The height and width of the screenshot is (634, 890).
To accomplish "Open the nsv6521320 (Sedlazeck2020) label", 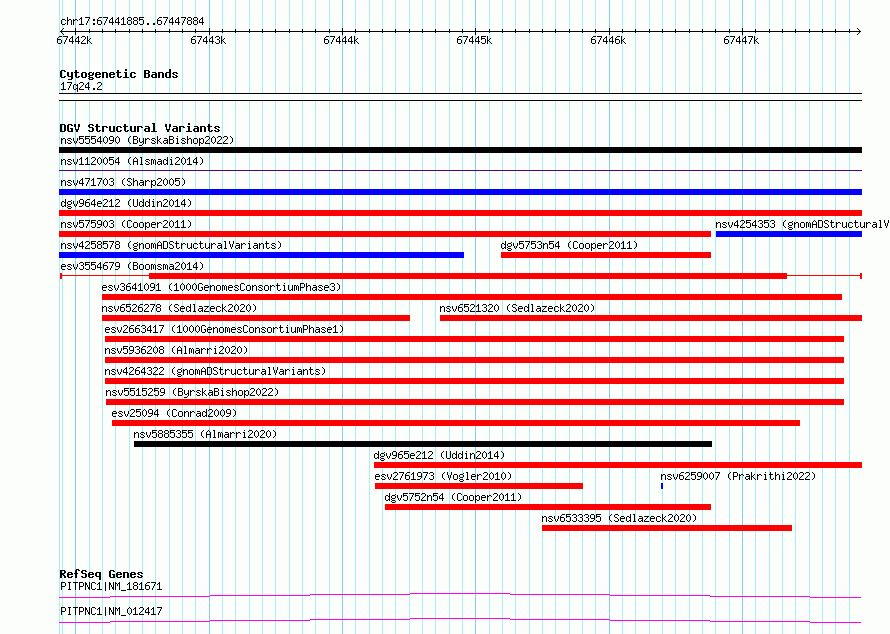I will [x=517, y=308].
